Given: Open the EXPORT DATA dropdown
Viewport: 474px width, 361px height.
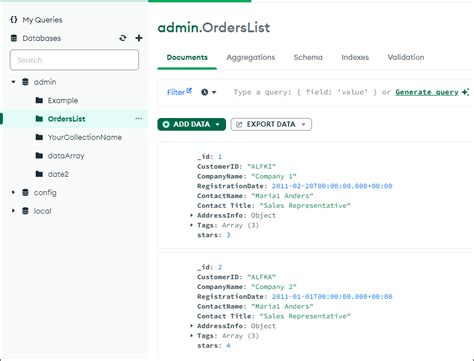Looking at the screenshot, I should click(271, 124).
